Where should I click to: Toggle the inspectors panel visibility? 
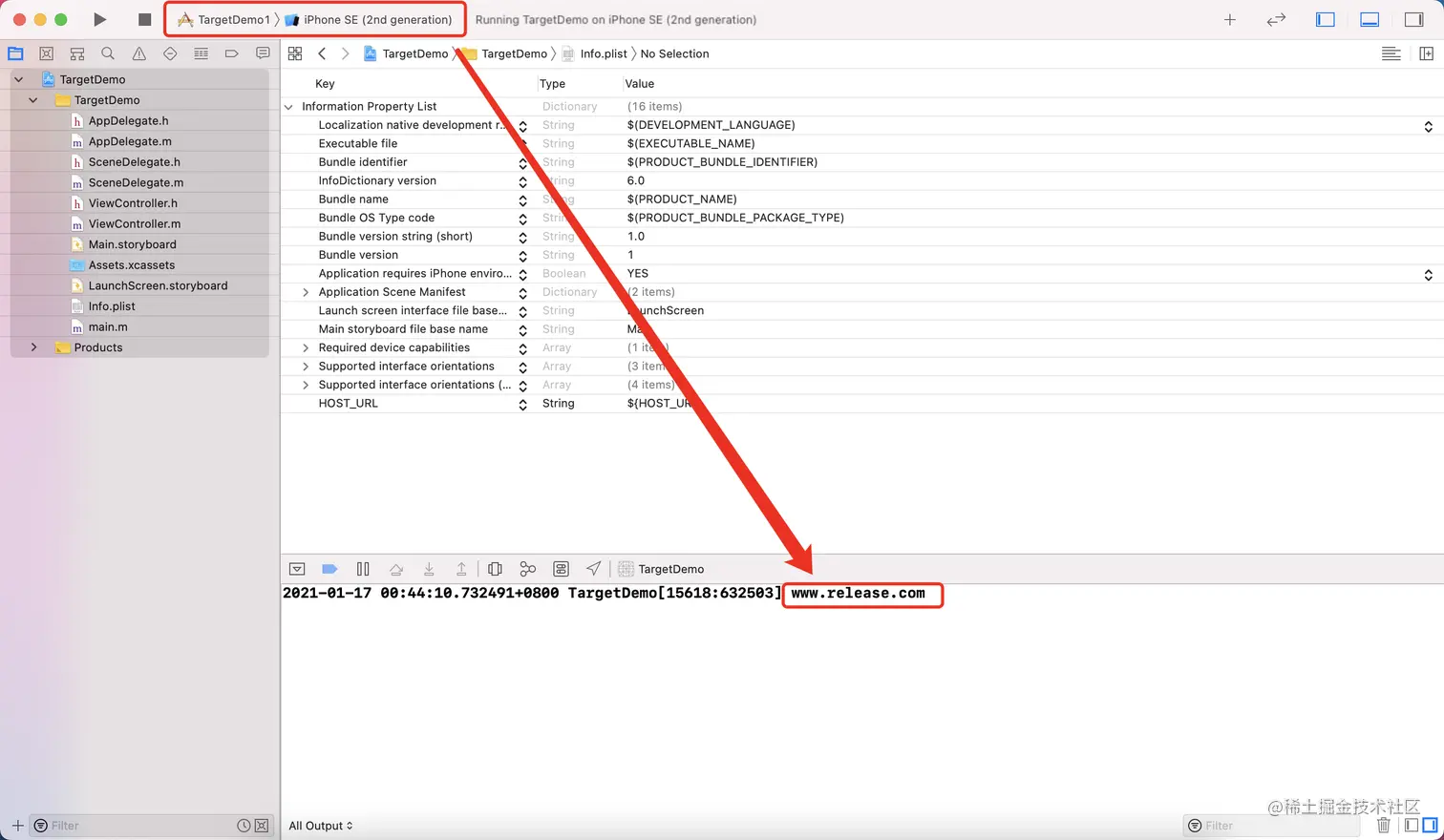click(1414, 19)
